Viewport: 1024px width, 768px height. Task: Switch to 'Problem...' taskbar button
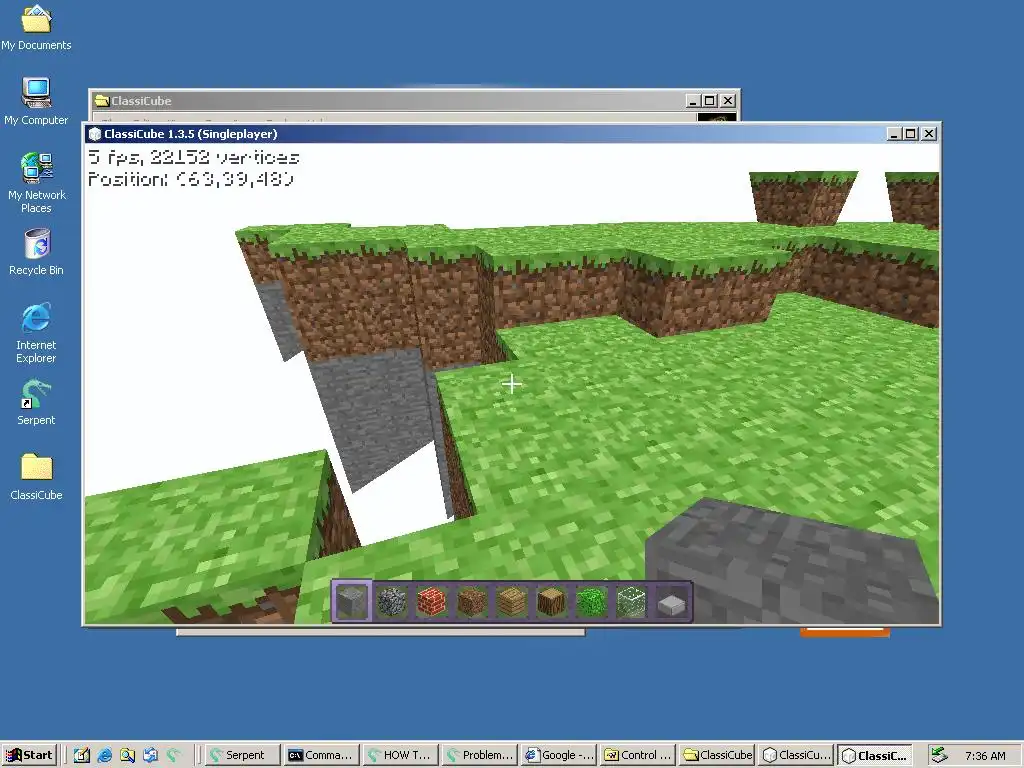pos(480,755)
